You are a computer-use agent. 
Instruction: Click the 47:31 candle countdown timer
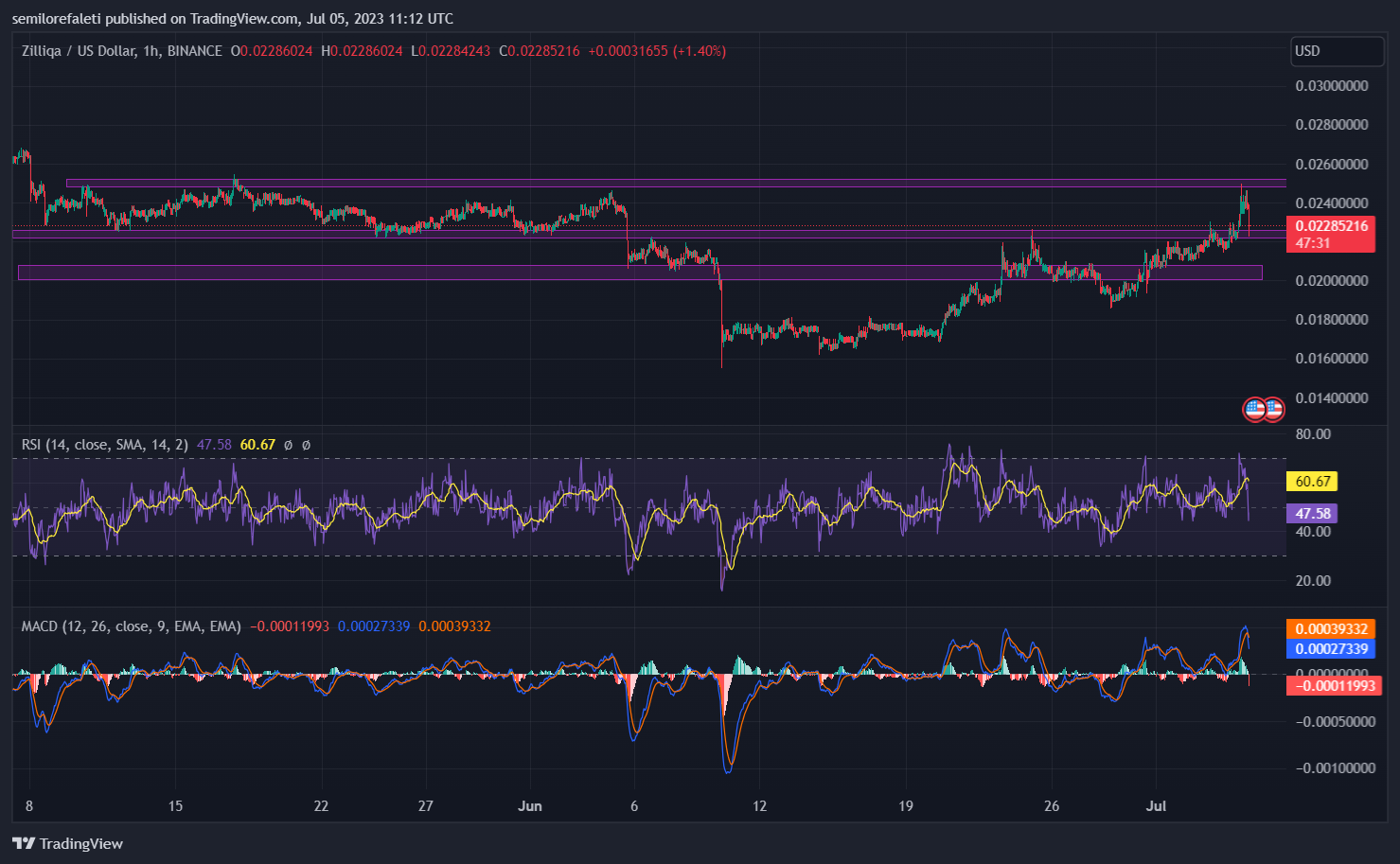1313,243
